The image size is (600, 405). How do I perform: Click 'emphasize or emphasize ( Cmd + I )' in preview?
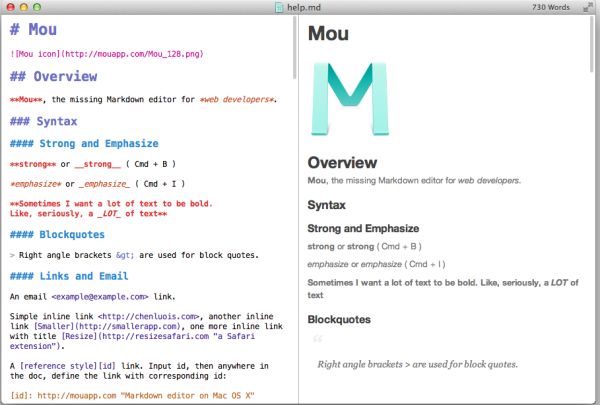377,264
